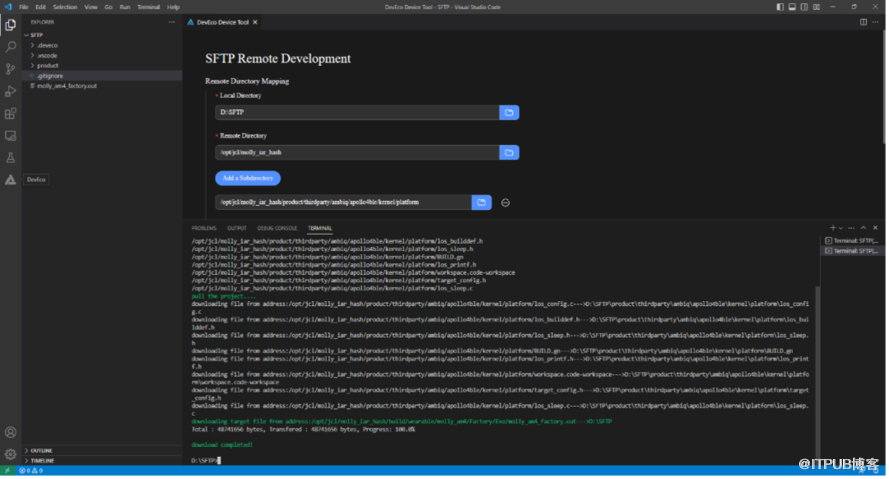889x479 pixels.
Task: Focus the Local Directory D:\SFTP field
Action: [x=358, y=113]
